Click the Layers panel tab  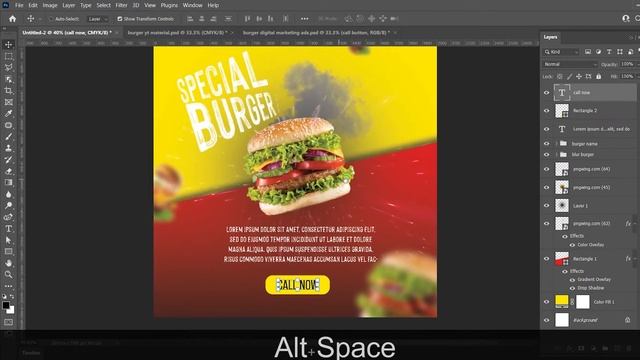[x=550, y=37]
